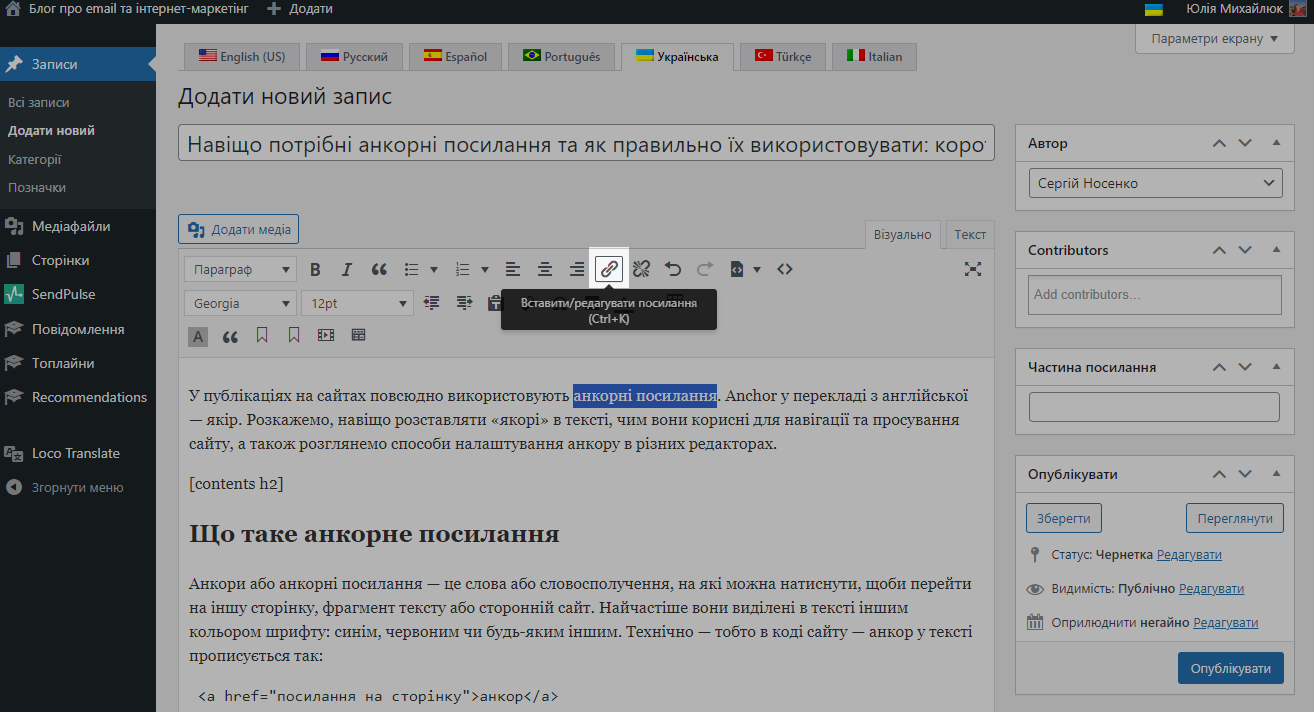Image resolution: width=1314 pixels, height=712 pixels.
Task: Switch to the Türkçe language tab
Action: (x=782, y=57)
